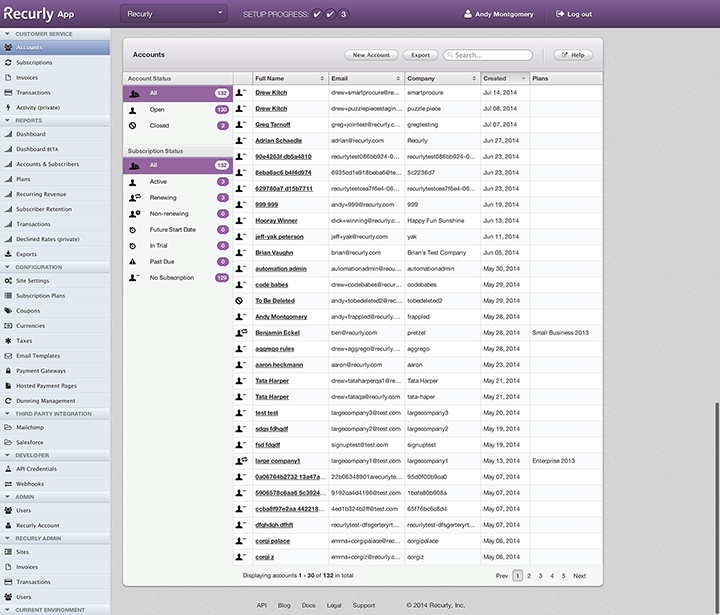Sort the table by Created column
This screenshot has height=615, width=720.
click(x=504, y=78)
